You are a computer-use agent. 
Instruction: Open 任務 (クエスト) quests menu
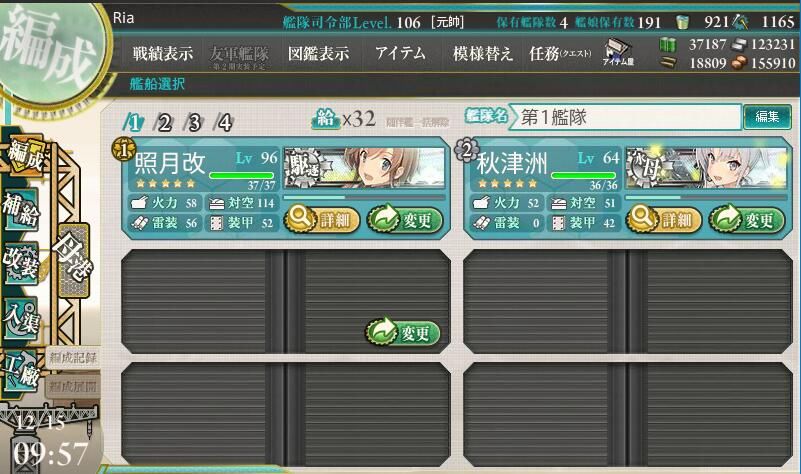pos(560,53)
